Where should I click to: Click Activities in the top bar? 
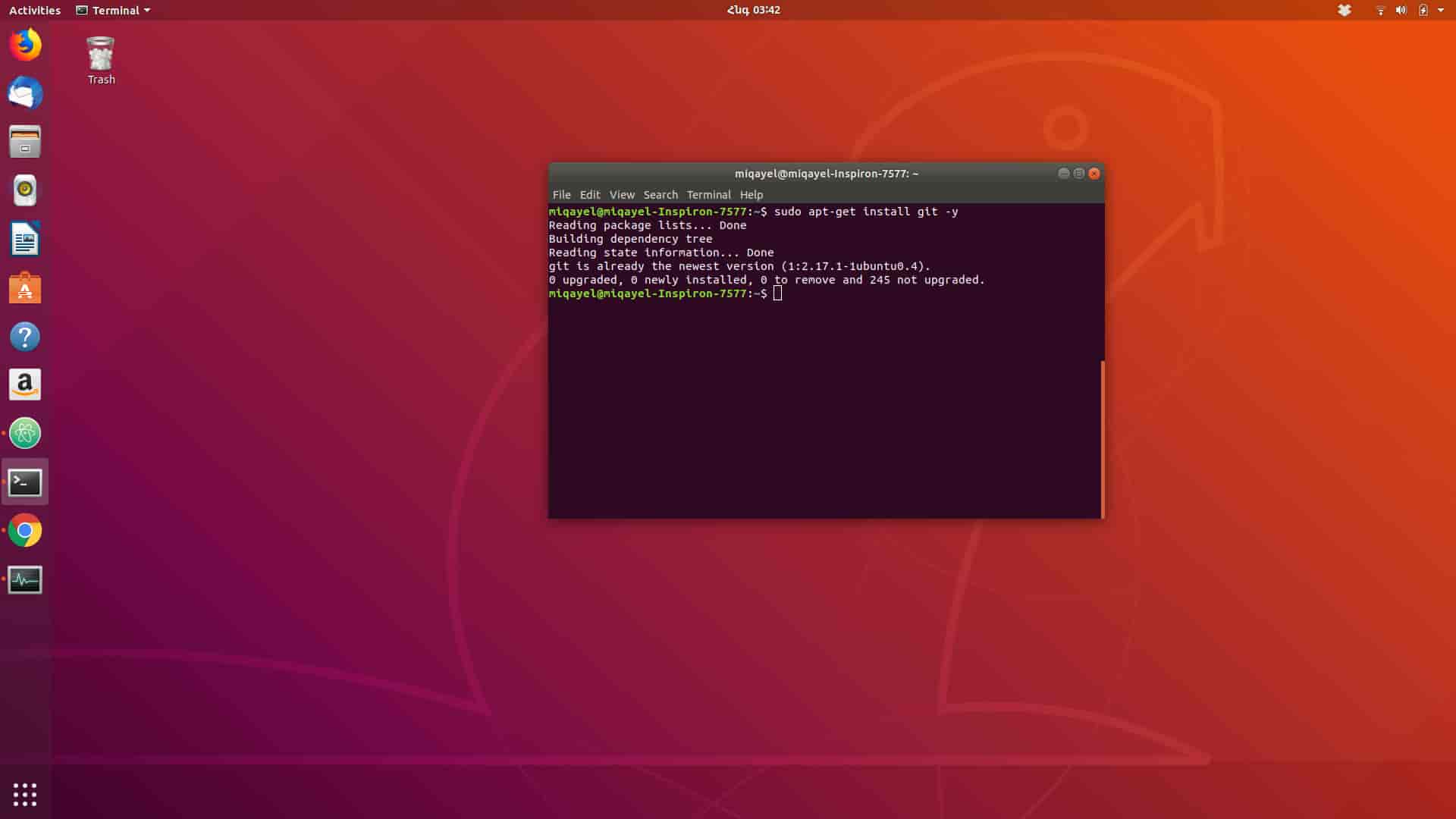click(x=35, y=11)
